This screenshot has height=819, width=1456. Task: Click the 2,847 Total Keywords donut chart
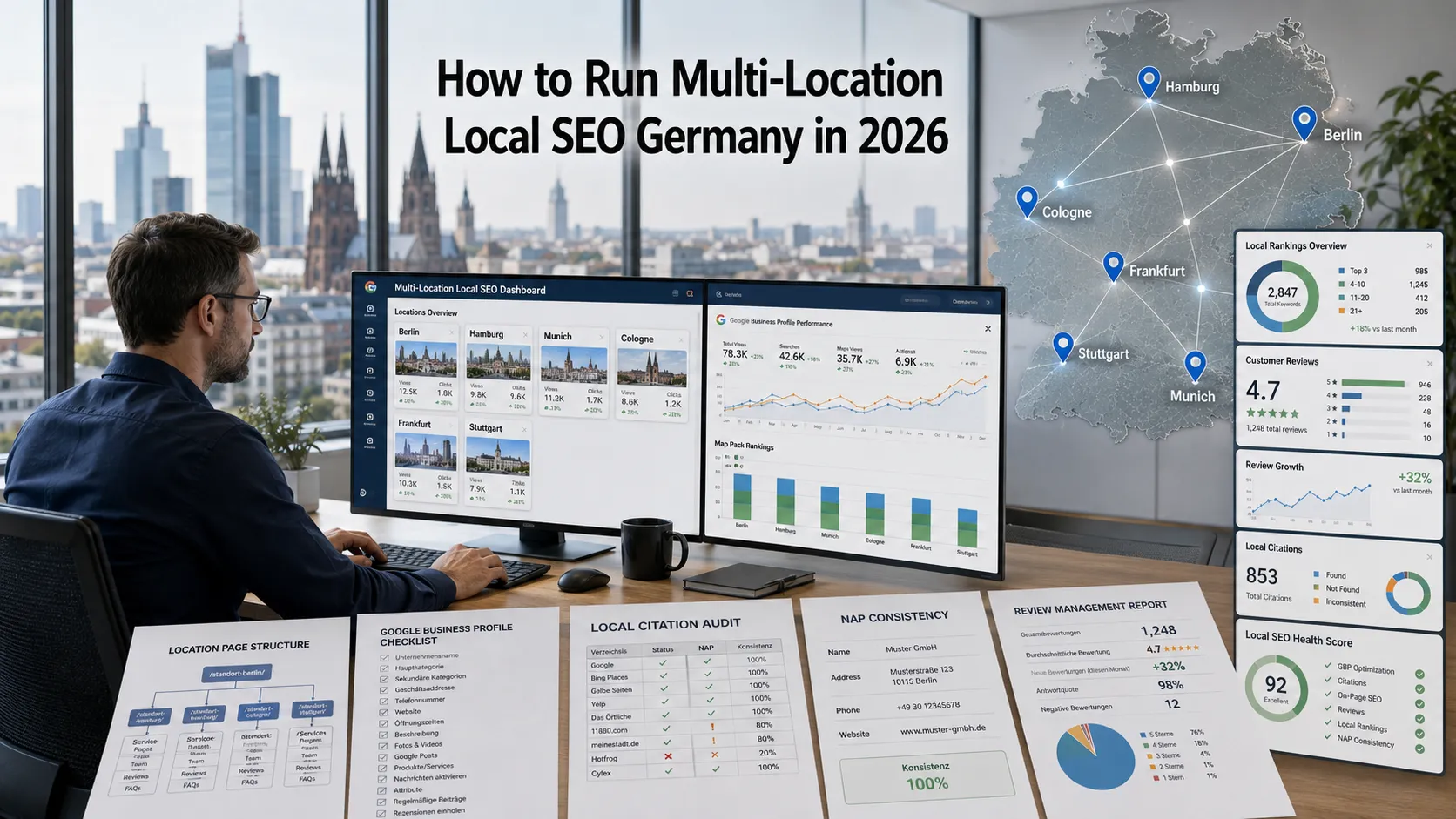1282,297
